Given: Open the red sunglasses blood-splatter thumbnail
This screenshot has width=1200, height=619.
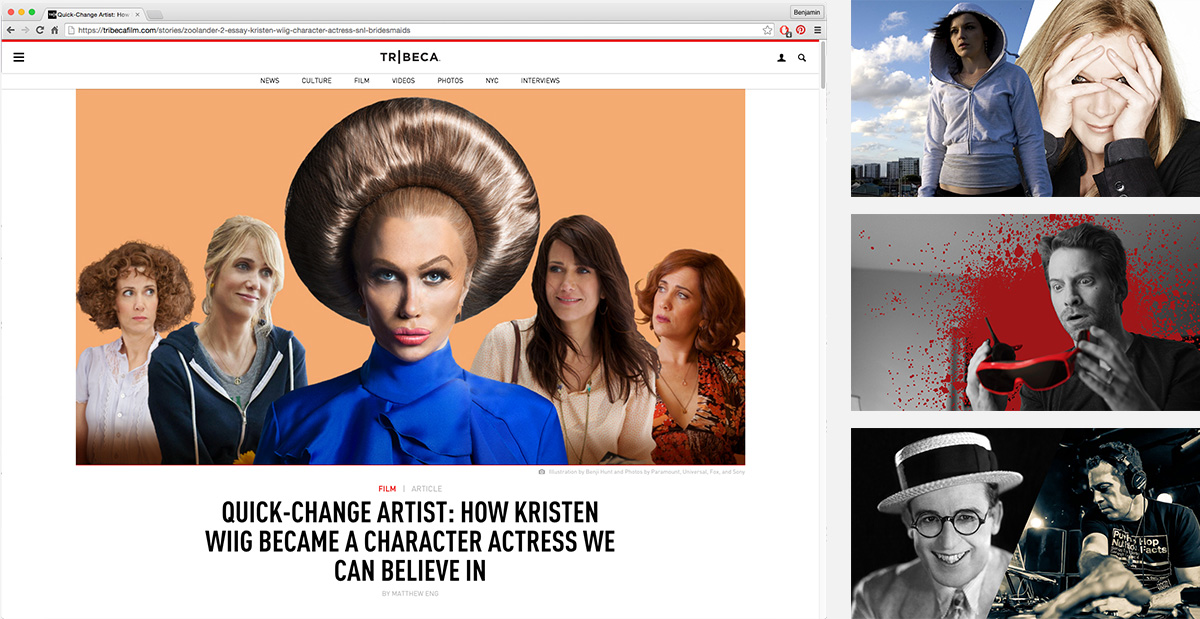Looking at the screenshot, I should 1025,312.
